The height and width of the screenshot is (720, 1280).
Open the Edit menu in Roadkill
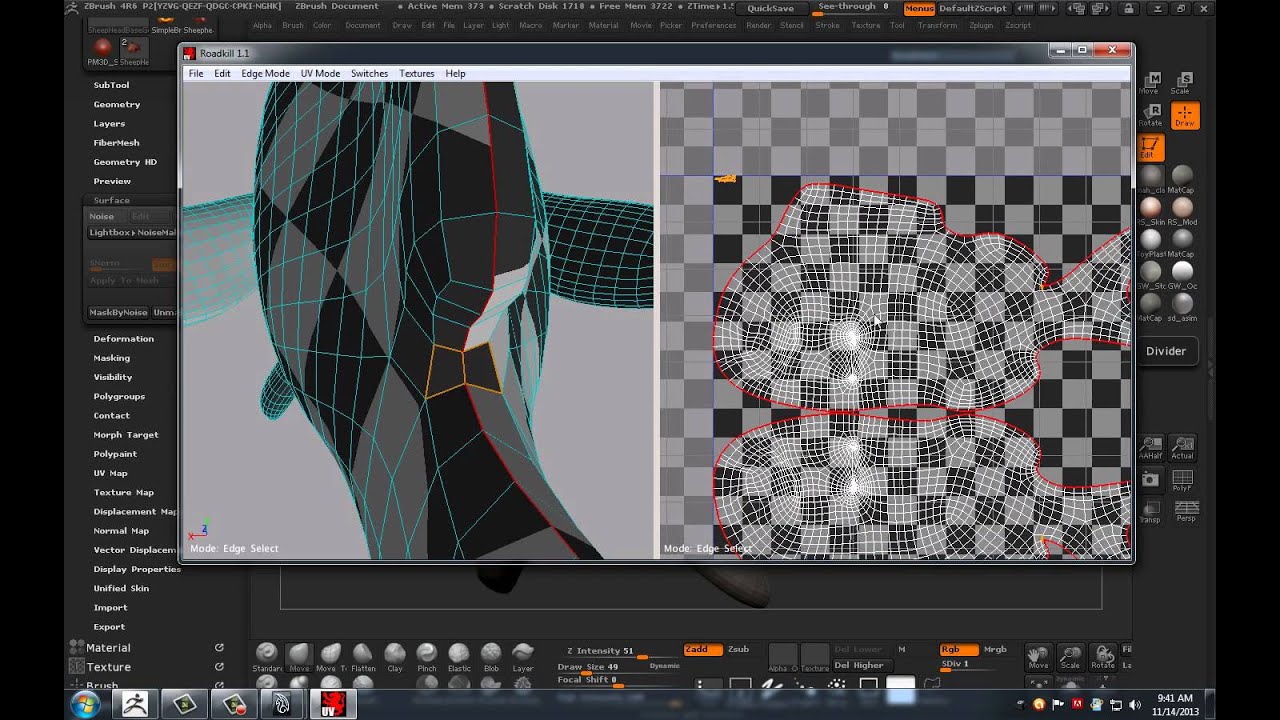pyautogui.click(x=222, y=73)
